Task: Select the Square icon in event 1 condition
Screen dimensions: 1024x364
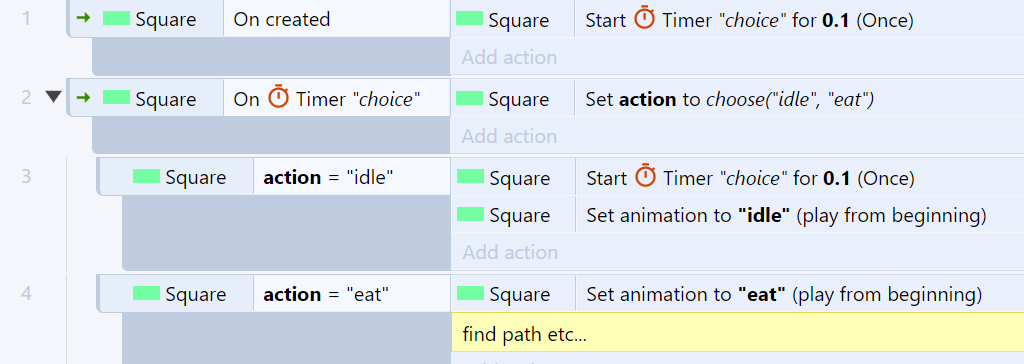Action: tap(116, 18)
